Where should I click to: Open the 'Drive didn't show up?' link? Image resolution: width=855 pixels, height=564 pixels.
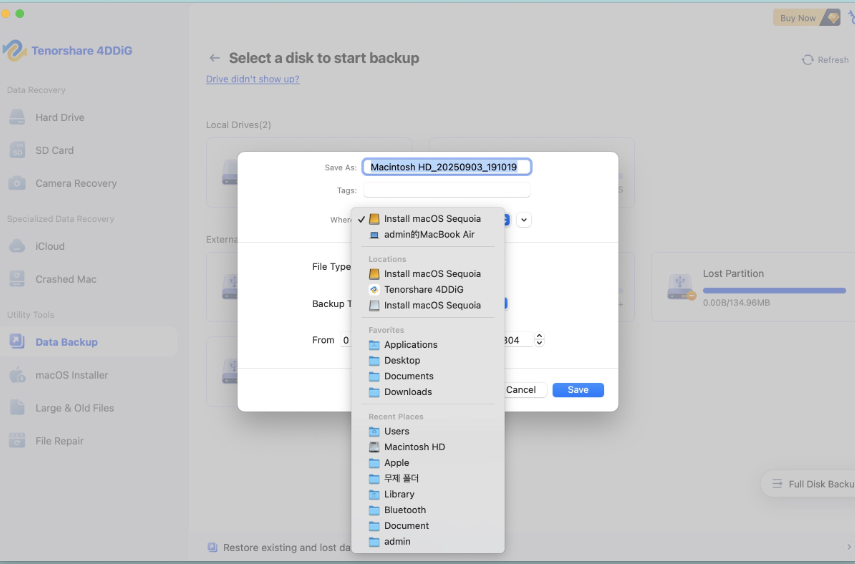[252, 79]
